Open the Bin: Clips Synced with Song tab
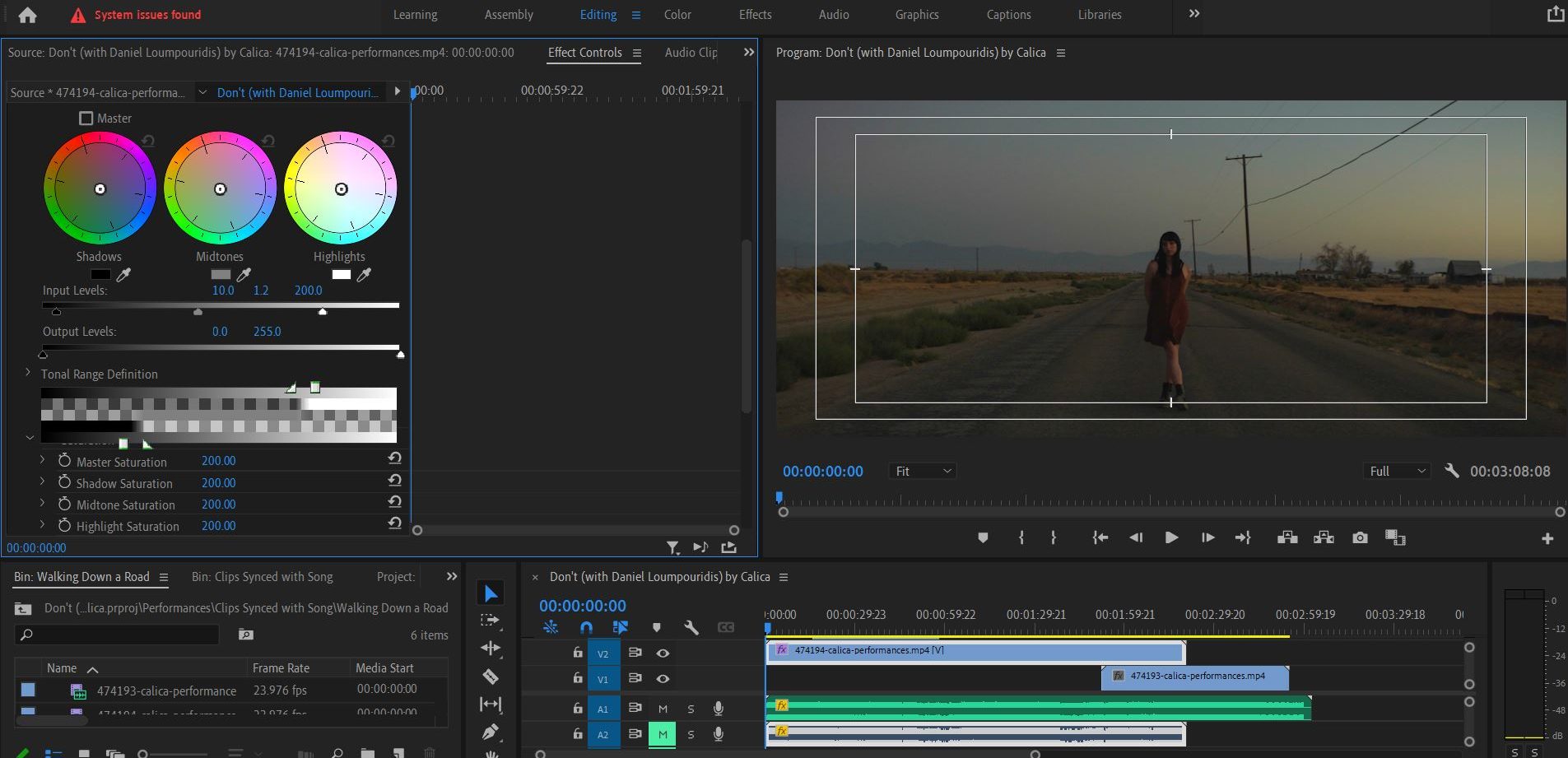Image resolution: width=1568 pixels, height=758 pixels. (262, 577)
